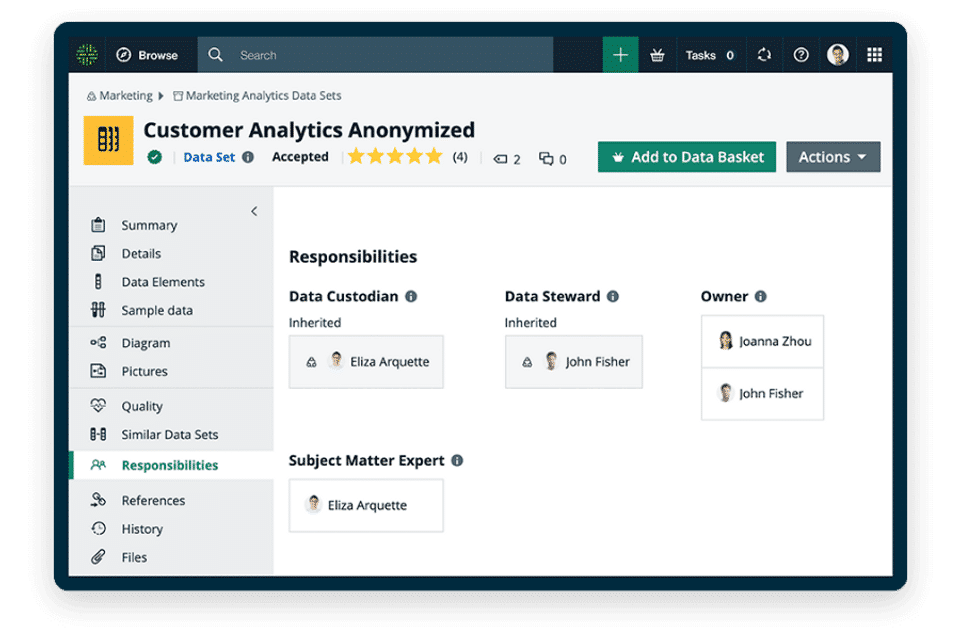Image resolution: width=960 pixels, height=640 pixels.
Task: Open the References tab
Action: click(153, 500)
